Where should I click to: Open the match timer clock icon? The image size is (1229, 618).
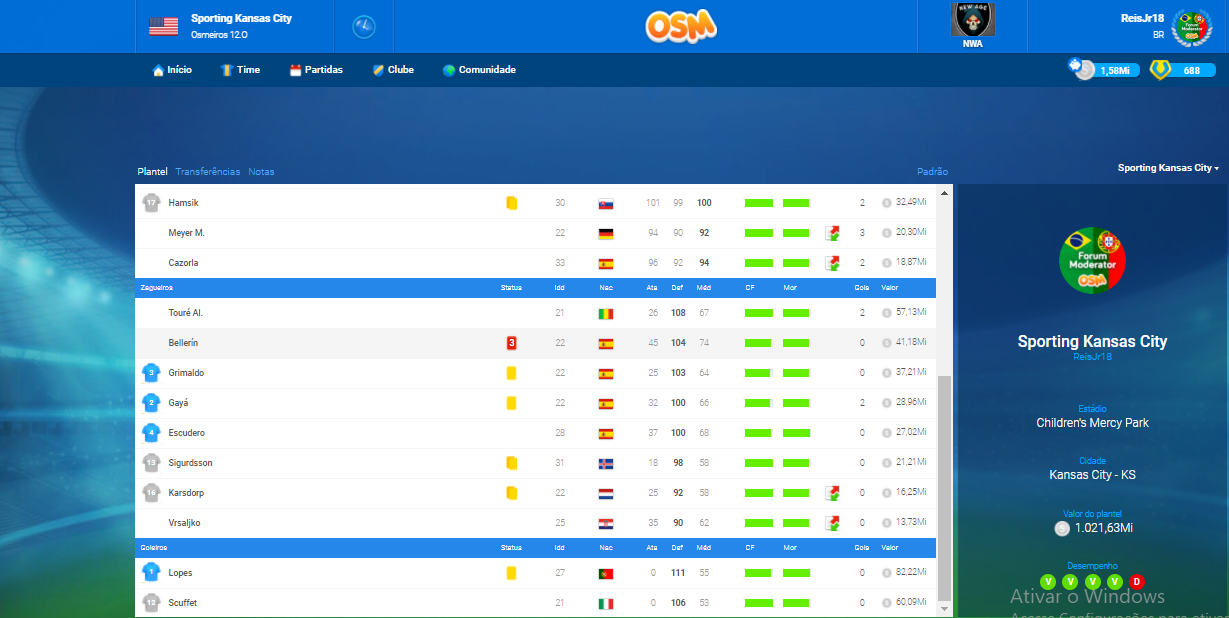pos(364,27)
